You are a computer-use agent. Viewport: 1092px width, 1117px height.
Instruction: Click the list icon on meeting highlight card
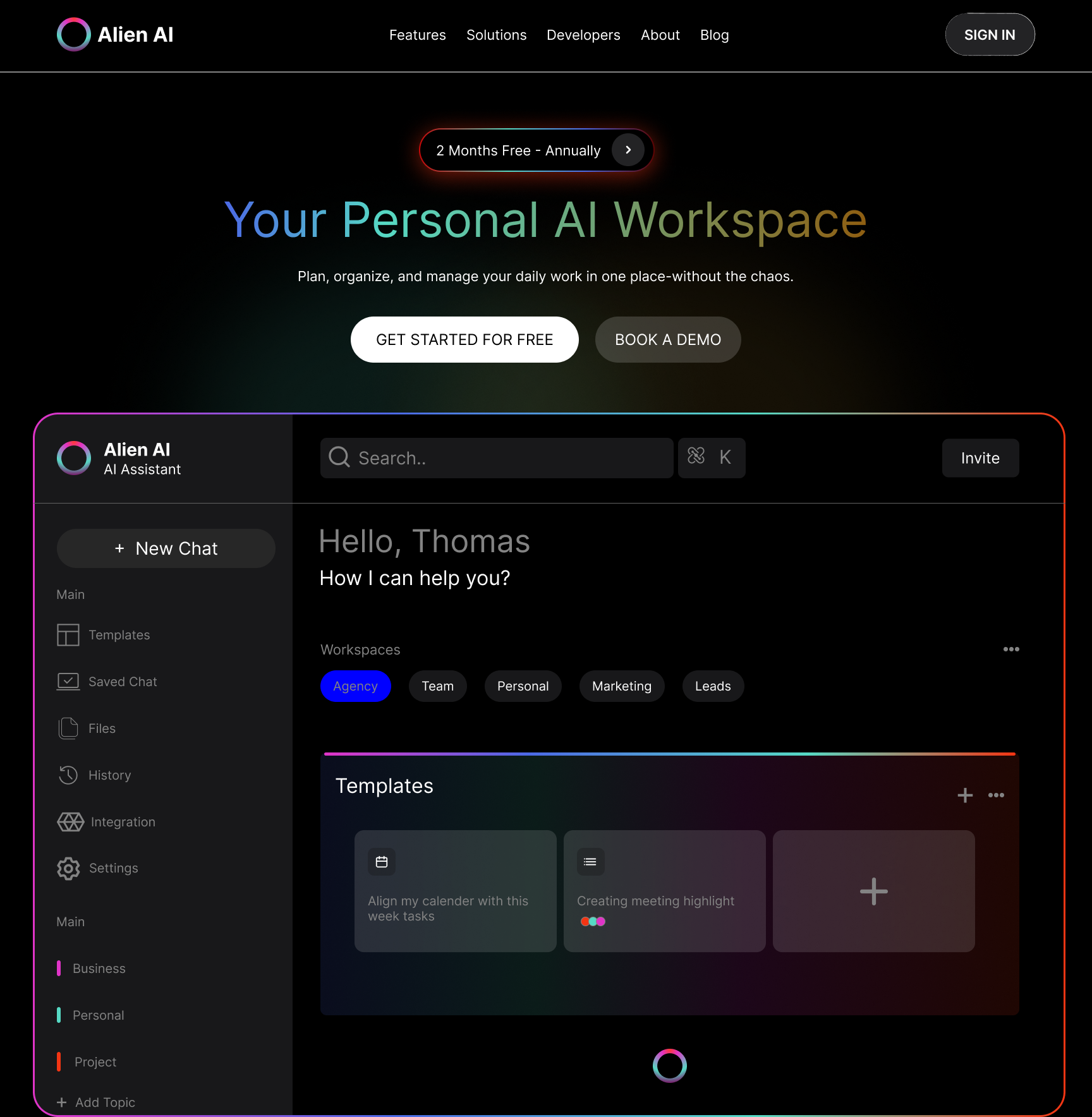[x=590, y=862]
